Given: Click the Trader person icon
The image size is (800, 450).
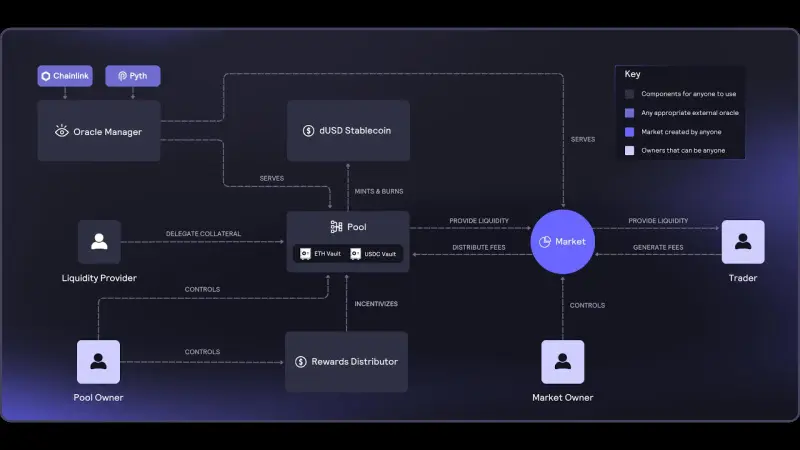Looking at the screenshot, I should click(x=742, y=242).
